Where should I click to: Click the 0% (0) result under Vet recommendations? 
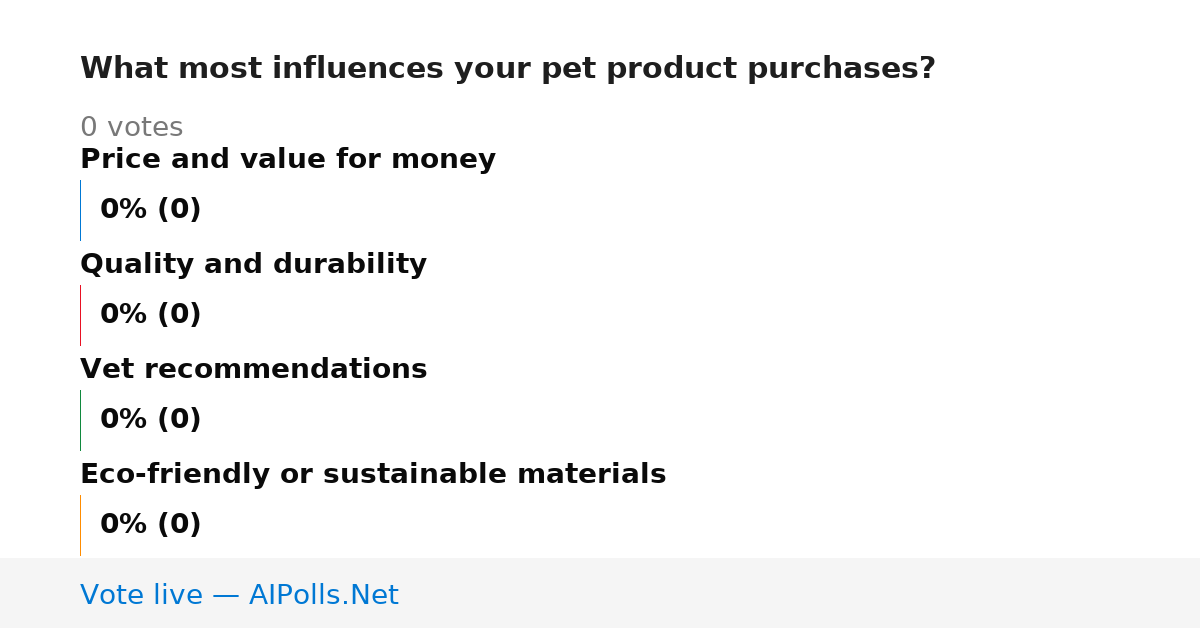point(150,420)
